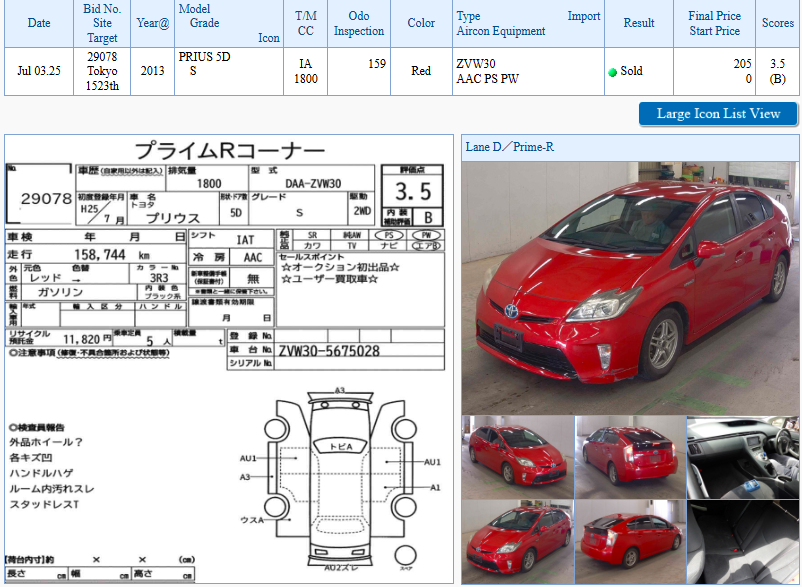Click the Color column header
Viewport: 802px width, 587px height.
[421, 23]
